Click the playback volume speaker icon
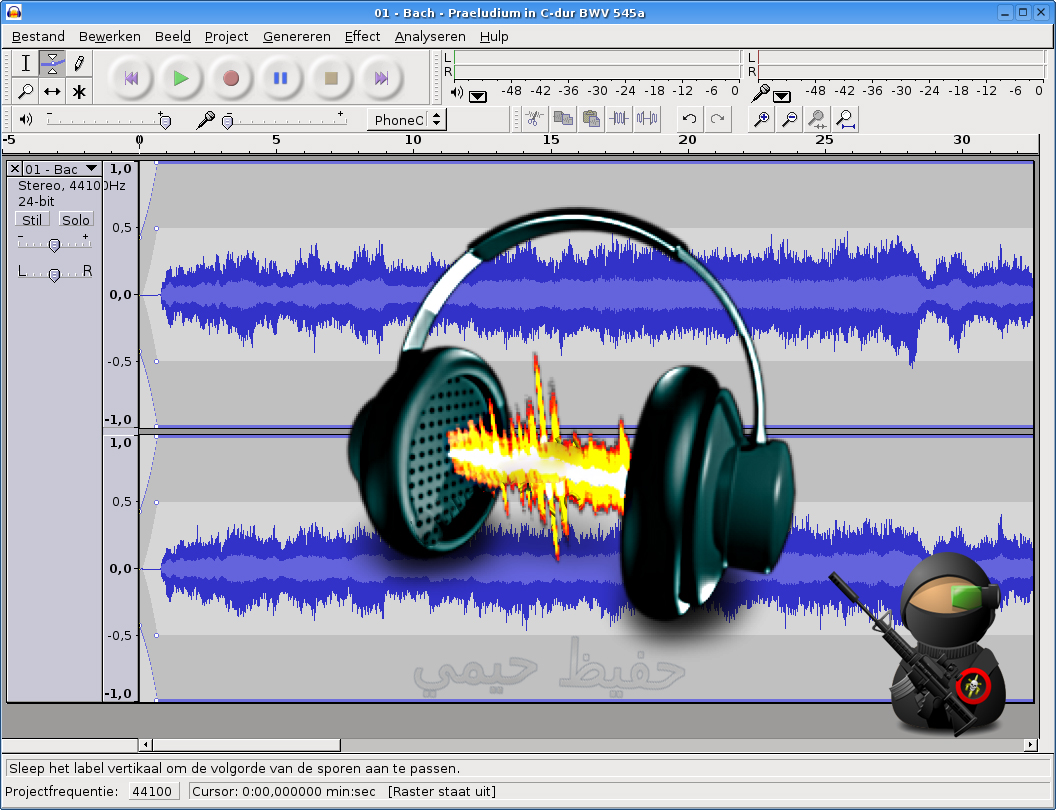Viewport: 1056px width, 810px height. coord(26,119)
